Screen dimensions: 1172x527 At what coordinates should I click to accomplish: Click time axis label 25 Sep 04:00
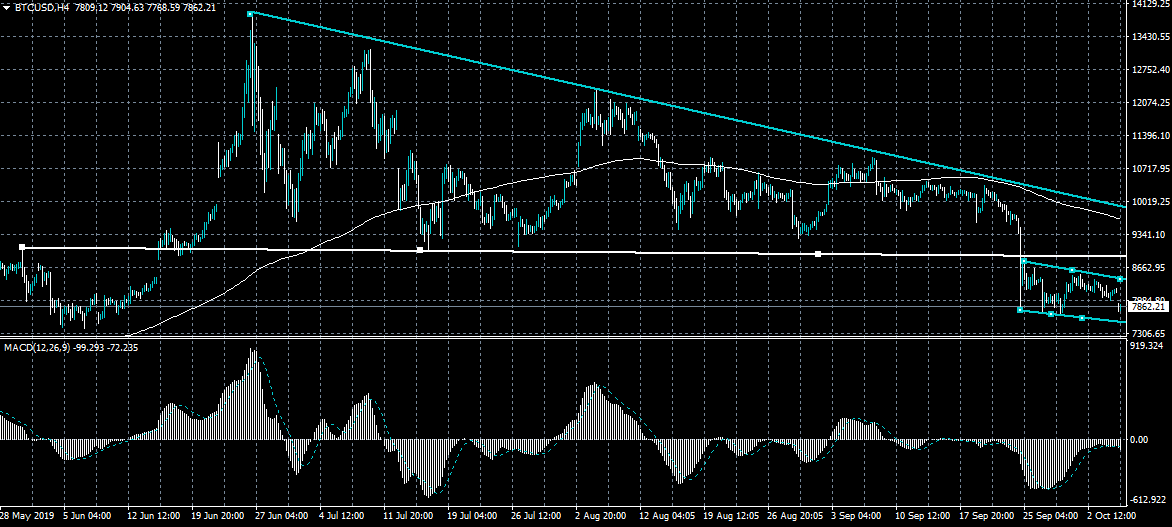1049,516
